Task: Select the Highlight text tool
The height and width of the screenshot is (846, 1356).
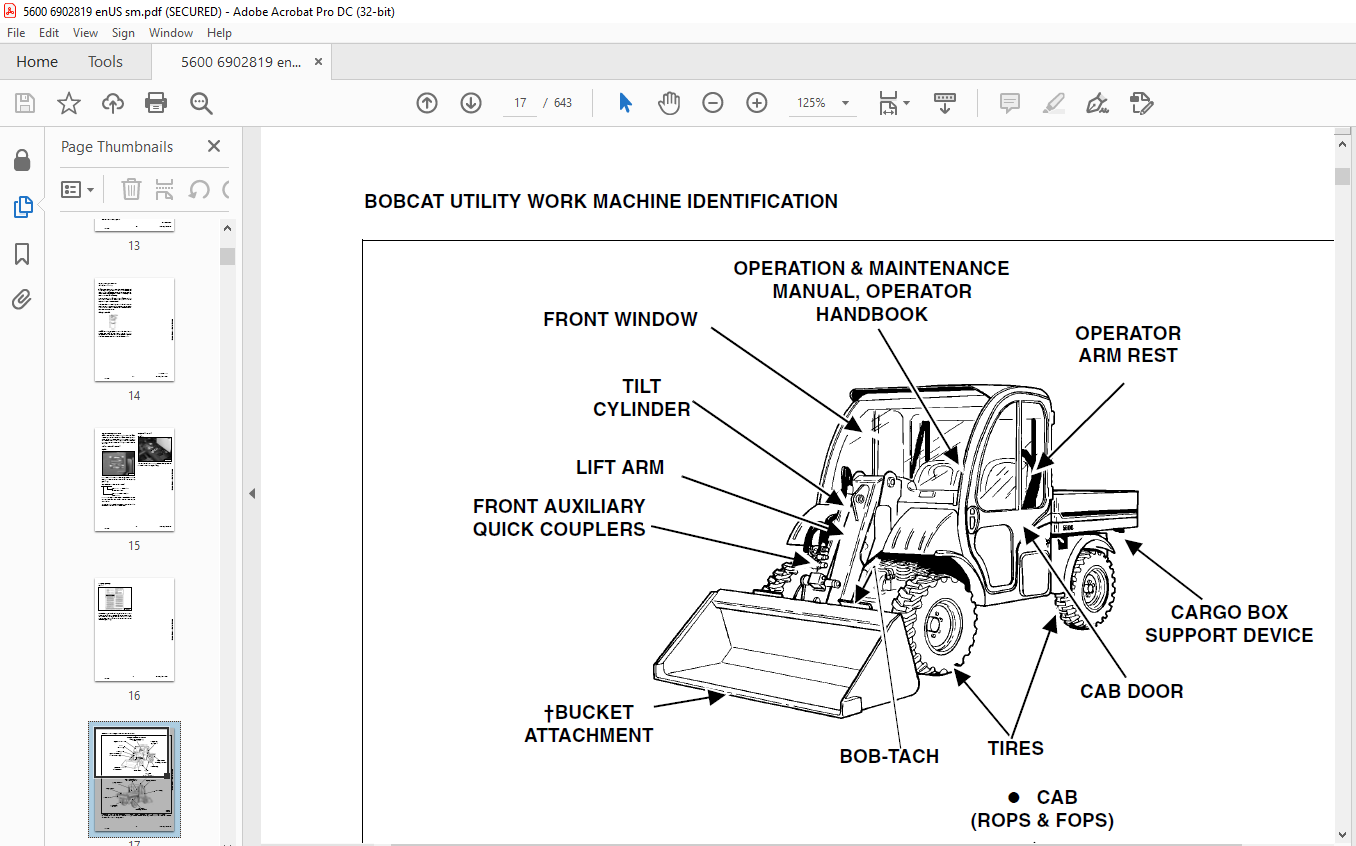Action: (x=1054, y=103)
